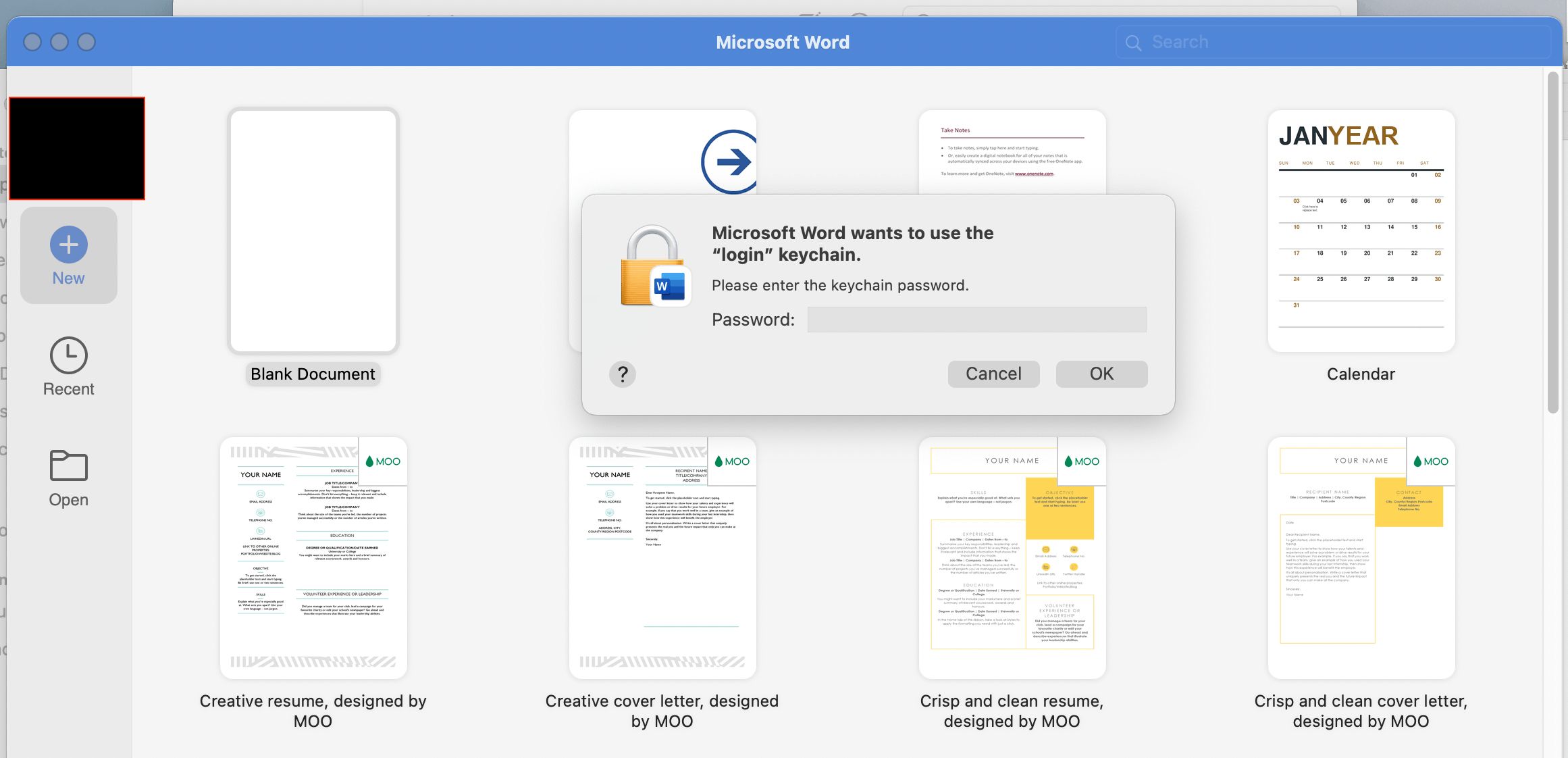Create a new Blank Document
This screenshot has width=1568, height=758.
(x=313, y=230)
